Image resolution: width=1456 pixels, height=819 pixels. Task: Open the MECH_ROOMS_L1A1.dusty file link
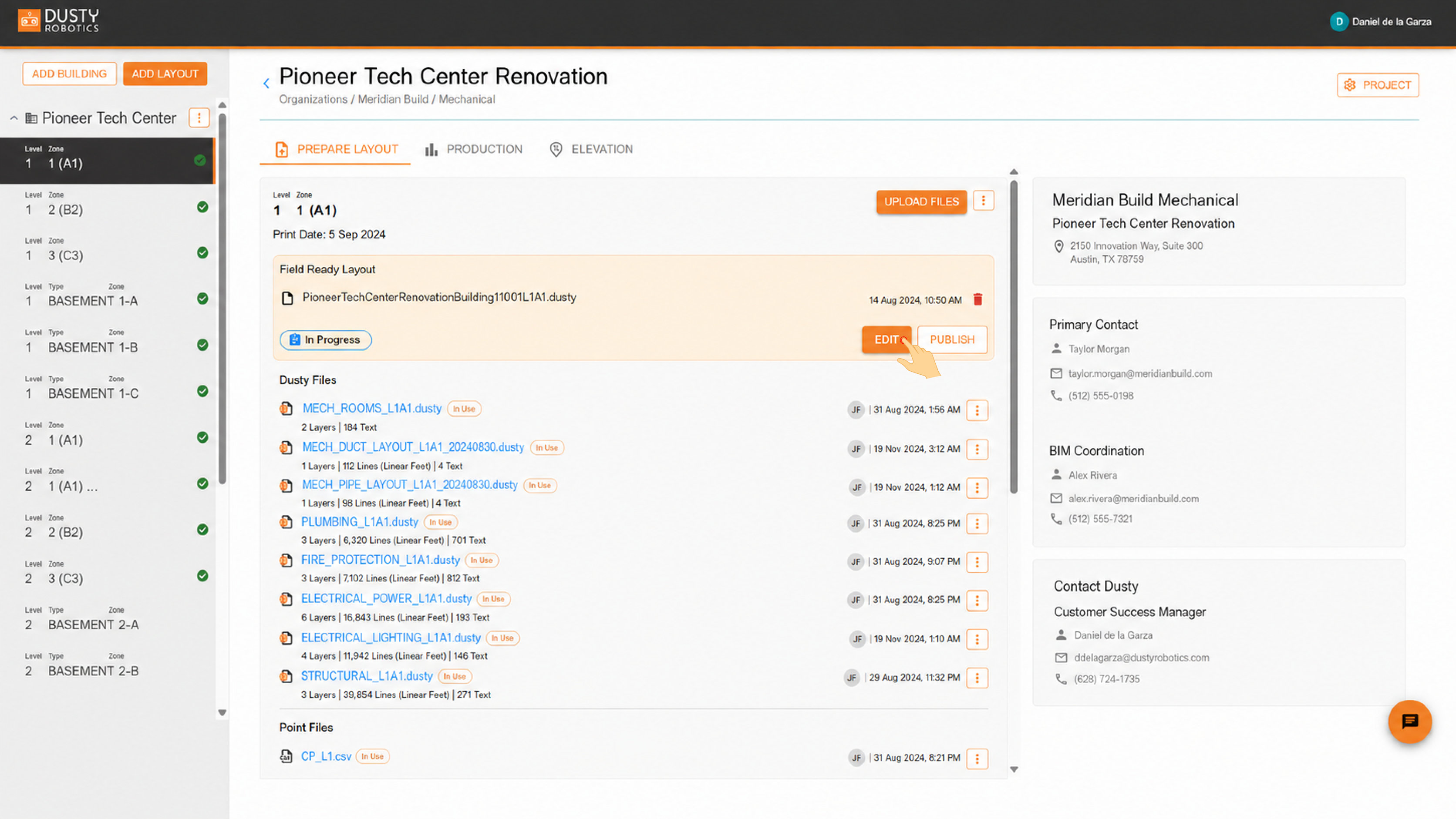pos(372,408)
